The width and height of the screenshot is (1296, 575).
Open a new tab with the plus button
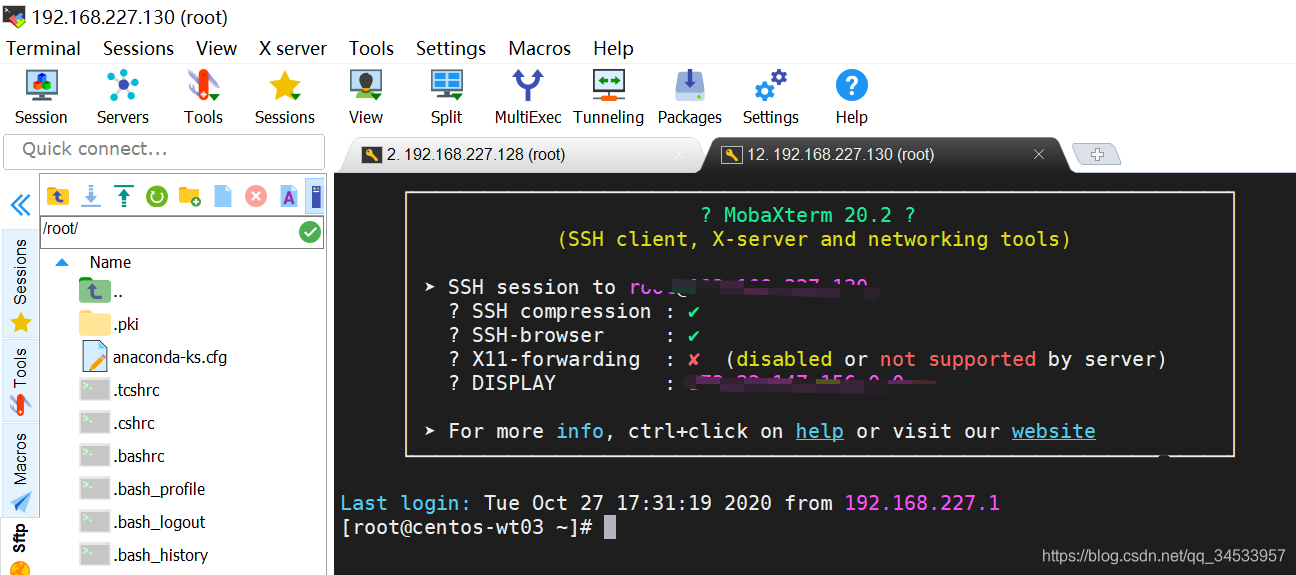point(1097,154)
